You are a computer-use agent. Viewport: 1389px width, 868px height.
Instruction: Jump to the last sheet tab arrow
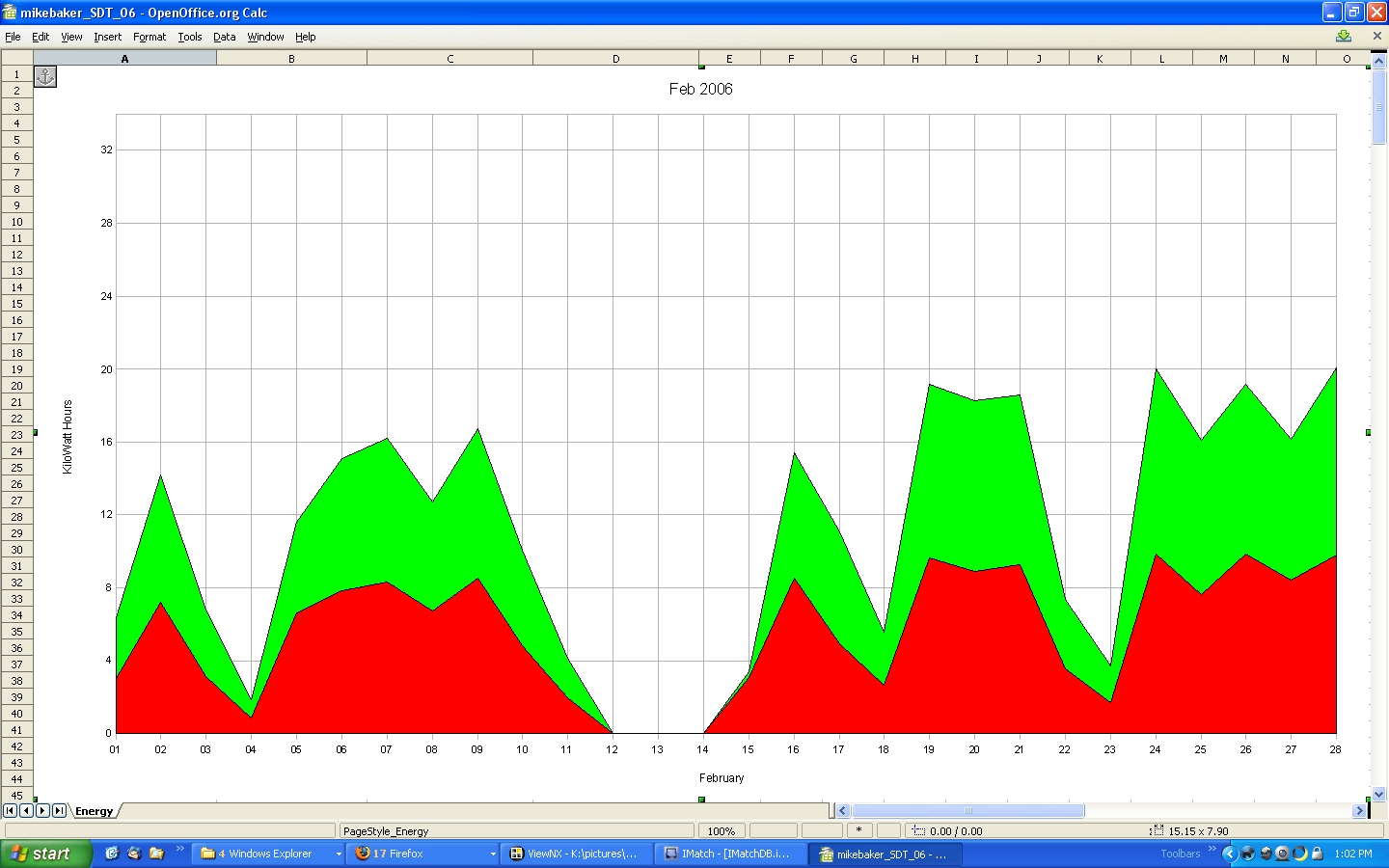click(x=59, y=811)
